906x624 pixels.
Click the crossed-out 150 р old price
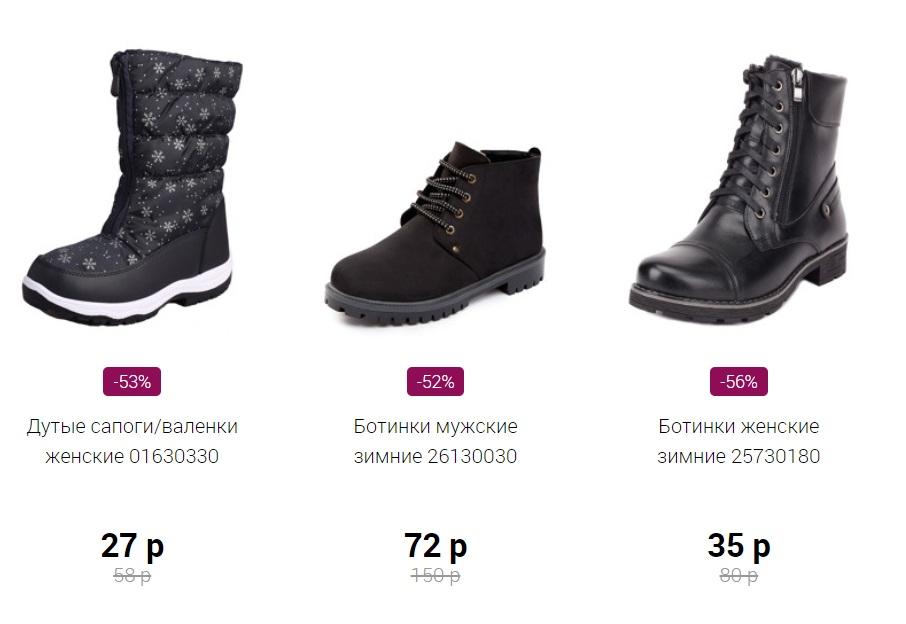[436, 576]
